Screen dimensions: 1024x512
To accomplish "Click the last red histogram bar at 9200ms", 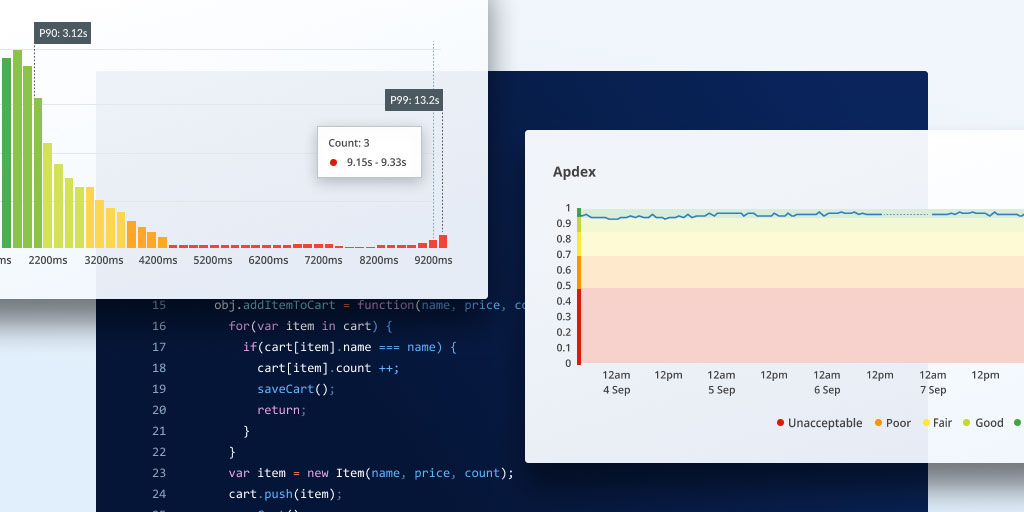I will [x=443, y=242].
